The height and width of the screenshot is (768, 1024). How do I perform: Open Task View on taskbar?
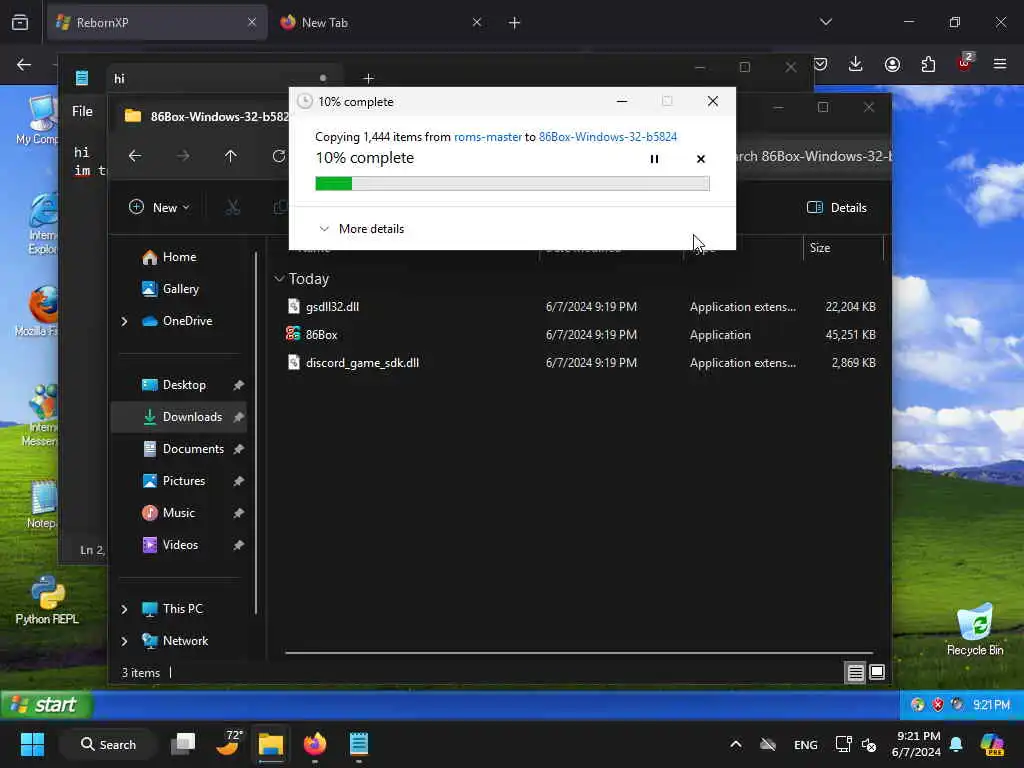(x=183, y=744)
